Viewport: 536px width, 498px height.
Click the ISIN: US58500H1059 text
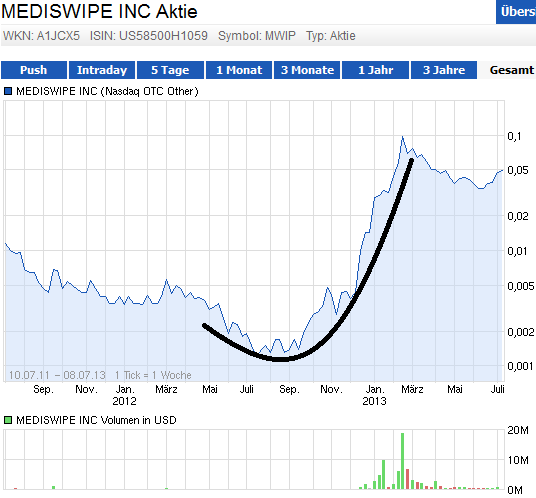click(149, 36)
